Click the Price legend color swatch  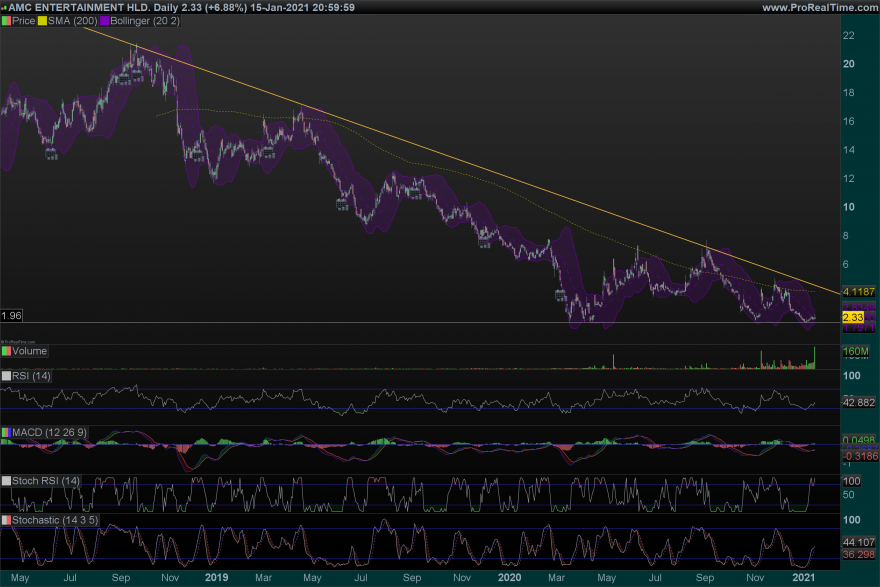coord(6,21)
